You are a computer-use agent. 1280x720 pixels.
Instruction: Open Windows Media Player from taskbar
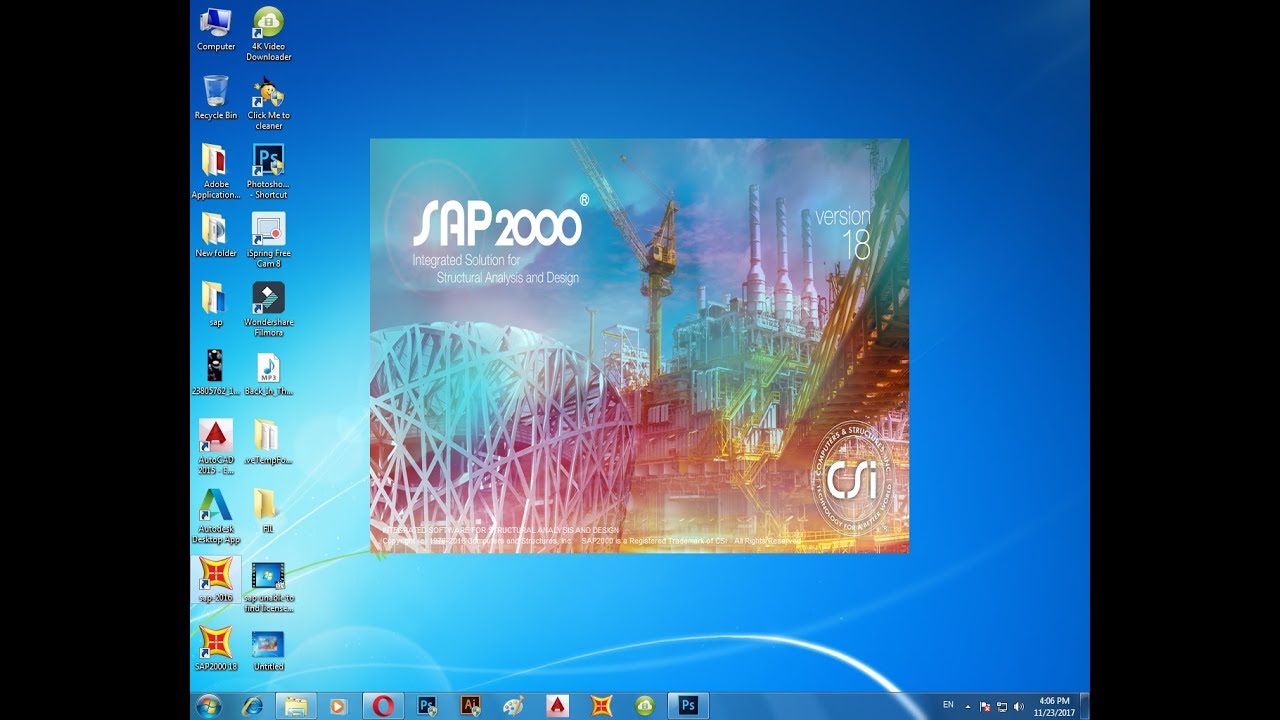(337, 705)
